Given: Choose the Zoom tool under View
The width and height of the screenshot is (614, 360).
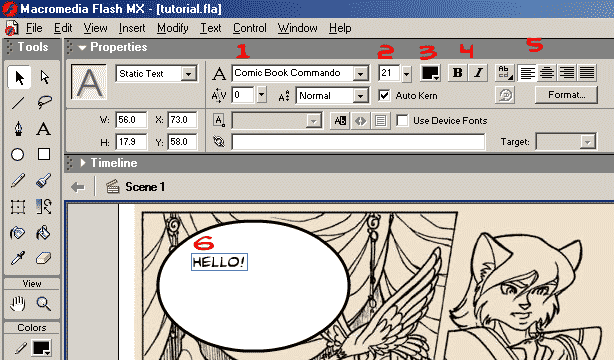Looking at the screenshot, I should click(x=43, y=304).
